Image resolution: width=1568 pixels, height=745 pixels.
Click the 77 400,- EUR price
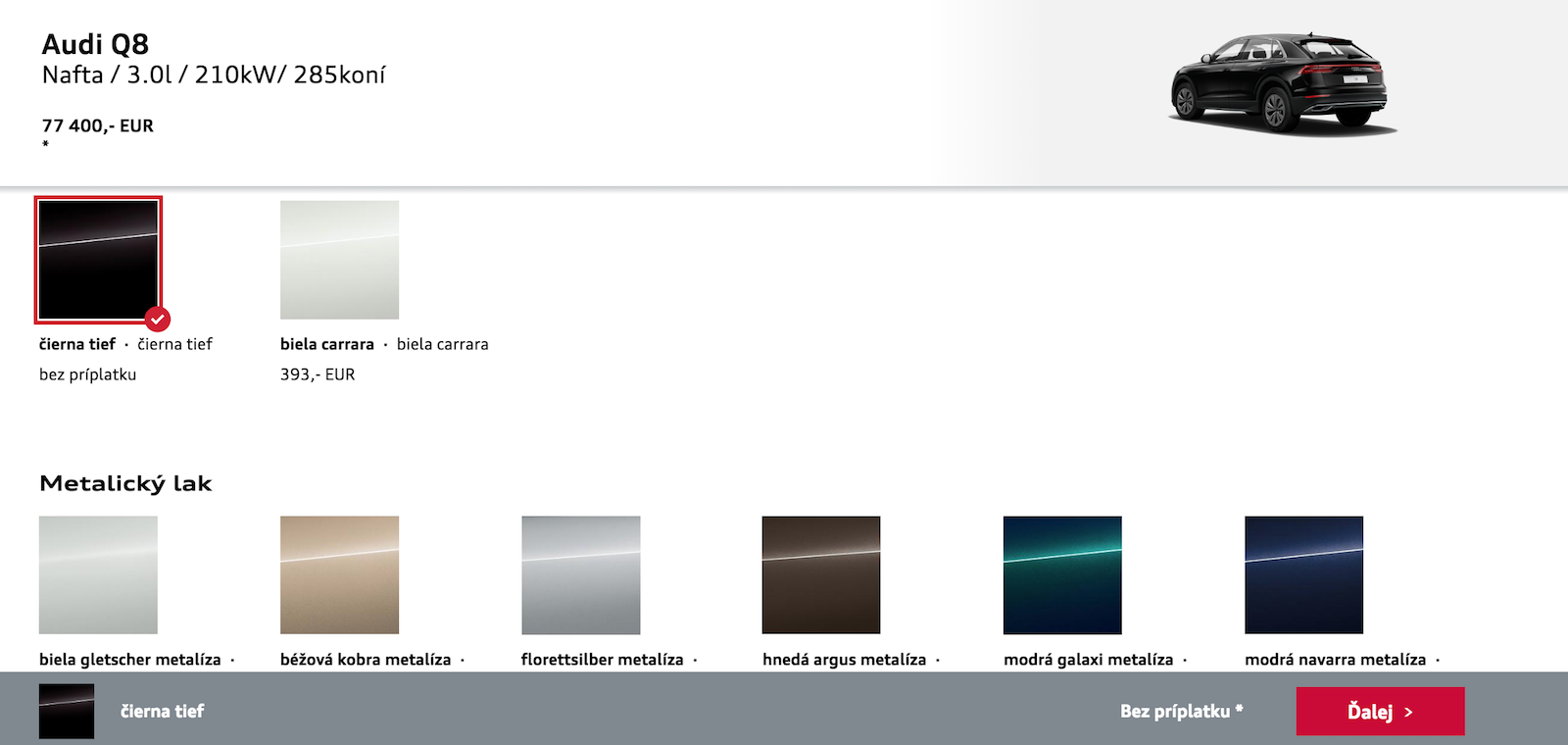pyautogui.click(x=98, y=125)
